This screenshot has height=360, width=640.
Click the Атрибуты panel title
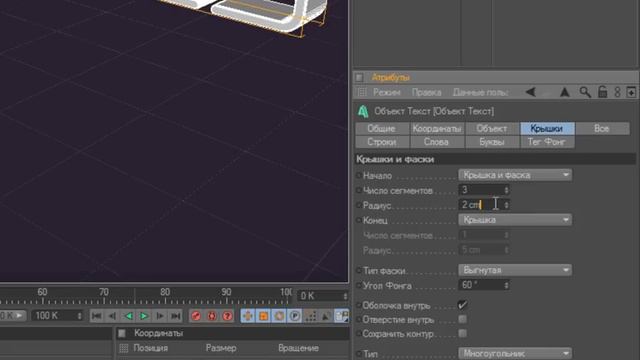(x=390, y=77)
